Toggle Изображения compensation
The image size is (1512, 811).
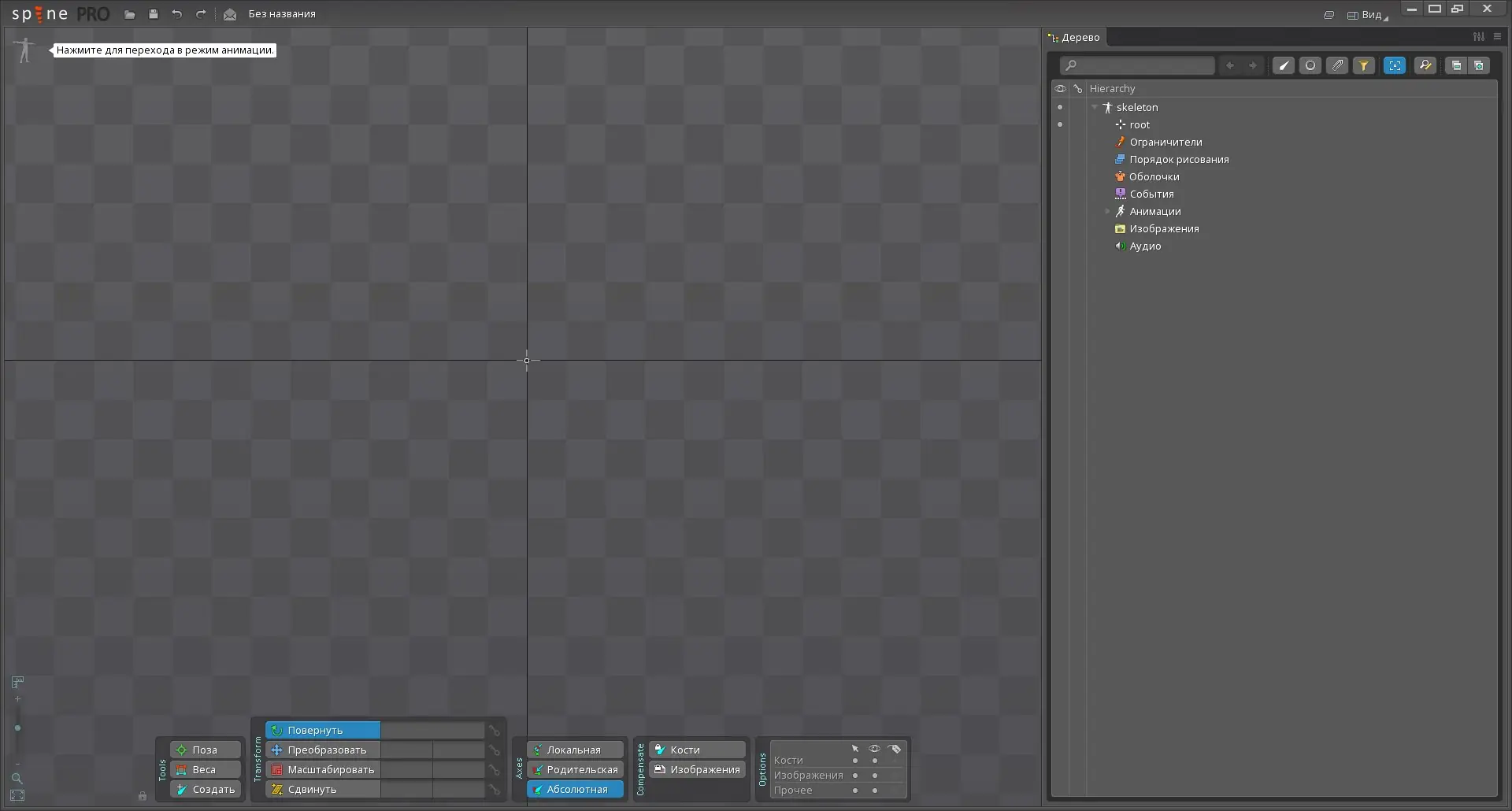click(698, 769)
